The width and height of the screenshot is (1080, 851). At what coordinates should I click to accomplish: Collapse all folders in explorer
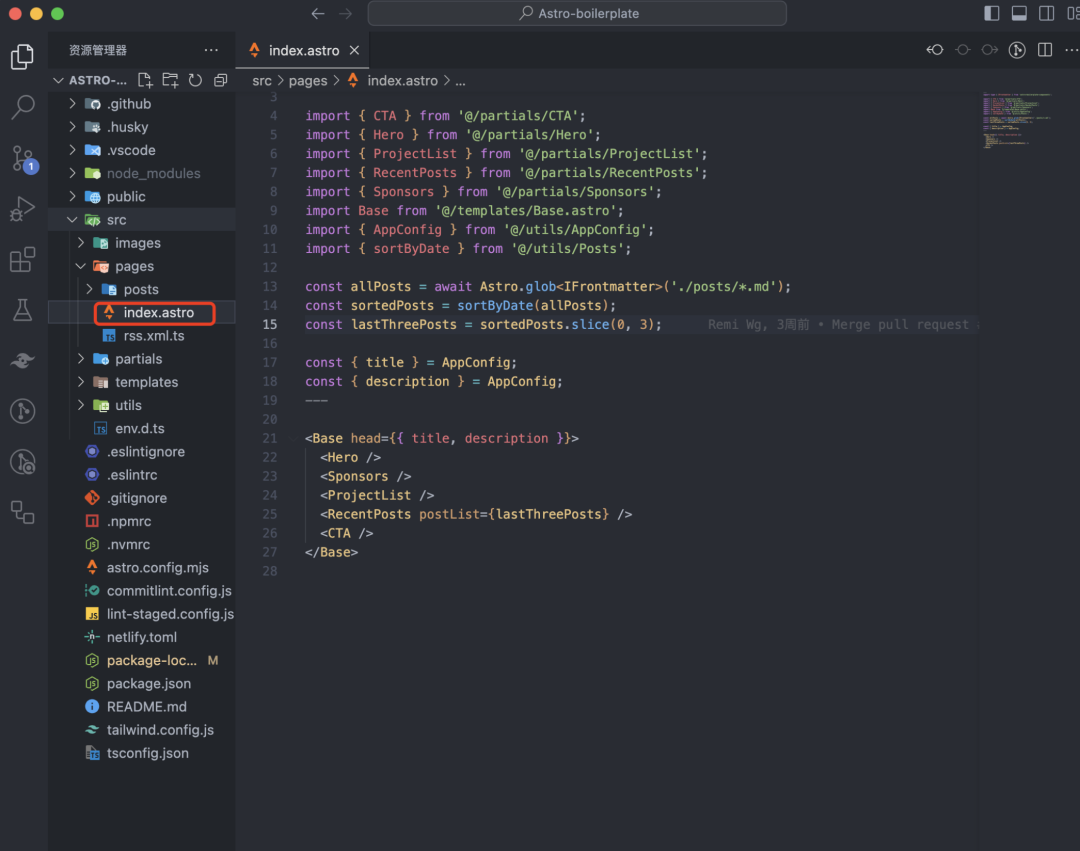[x=221, y=80]
